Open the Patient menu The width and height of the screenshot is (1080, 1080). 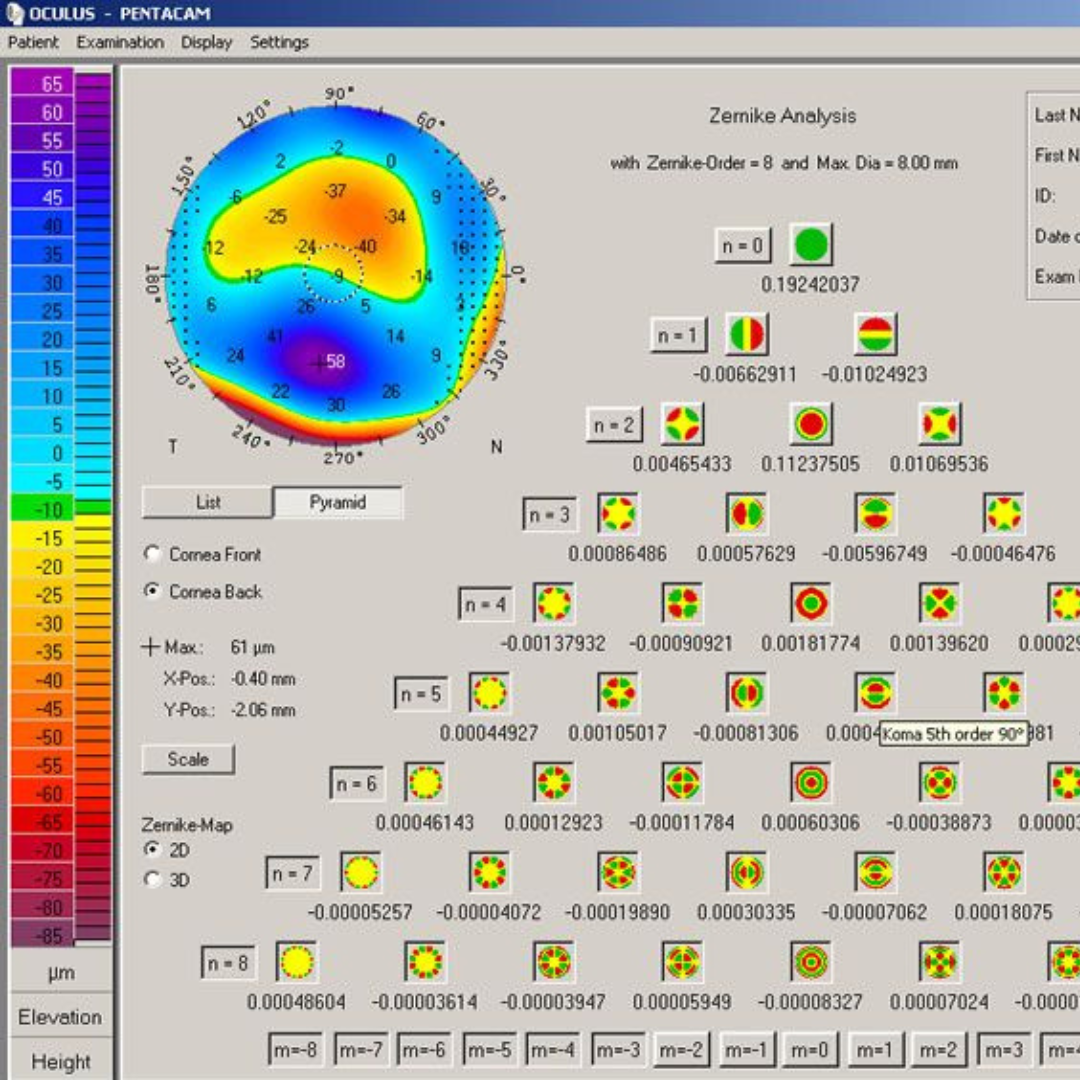(x=33, y=42)
